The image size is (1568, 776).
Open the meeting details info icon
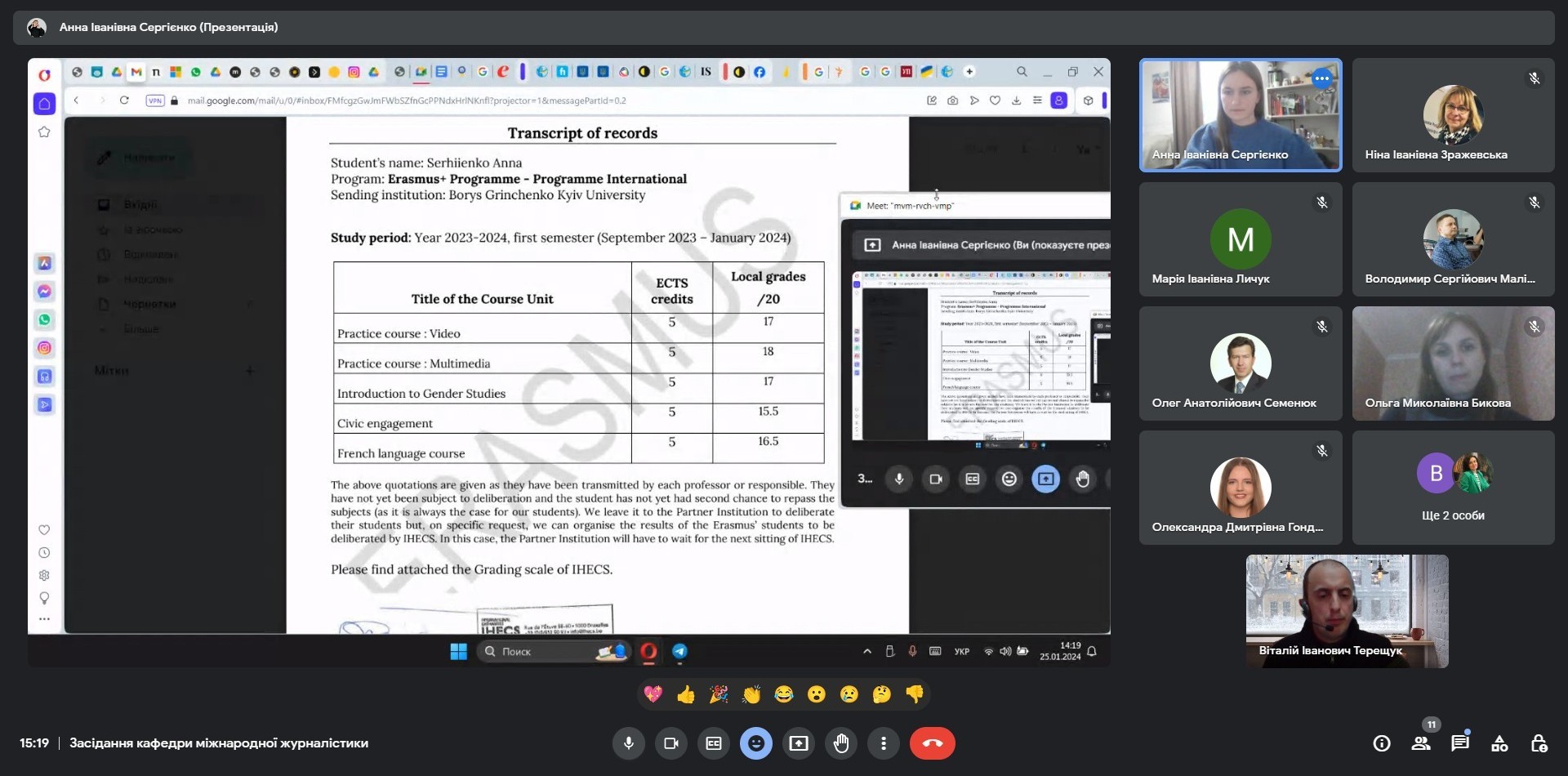click(1382, 743)
